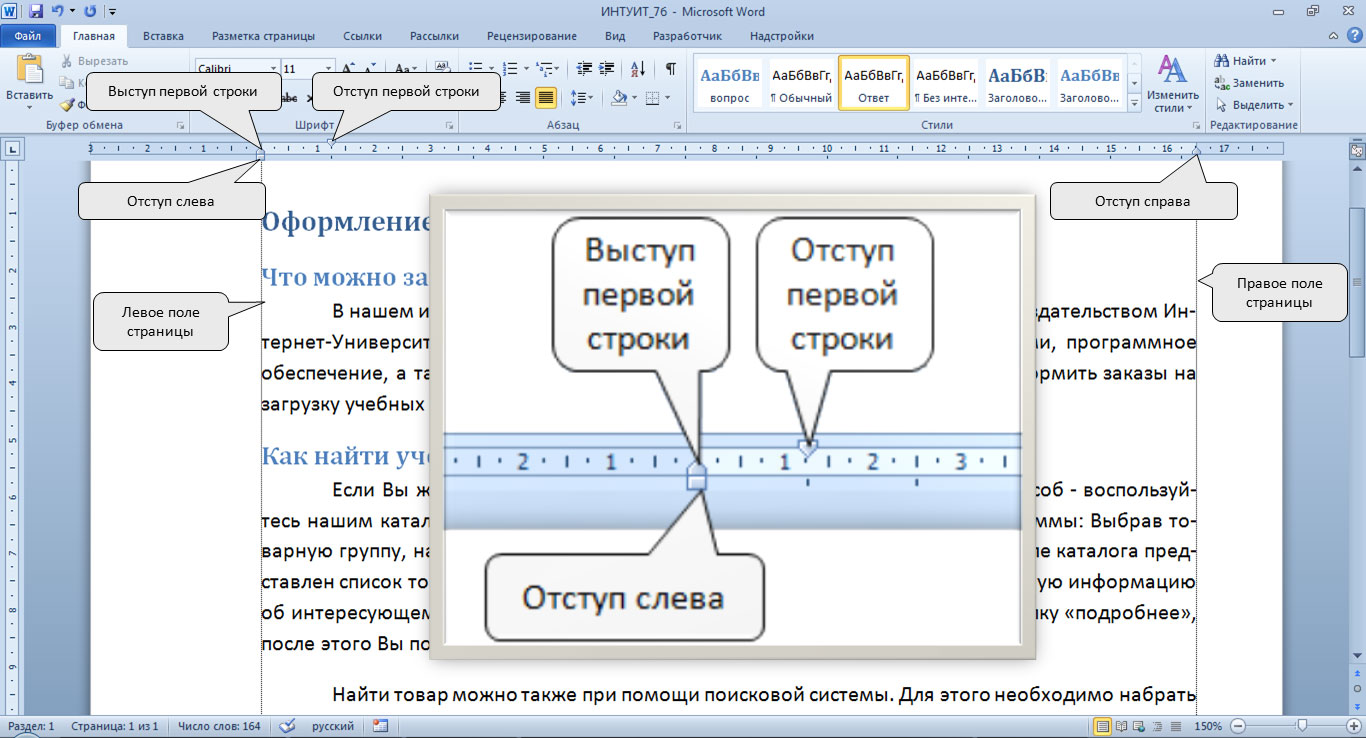Screen dimensions: 1366x738
Task: Switch to Full Screen Reading view
Action: click(x=1121, y=726)
